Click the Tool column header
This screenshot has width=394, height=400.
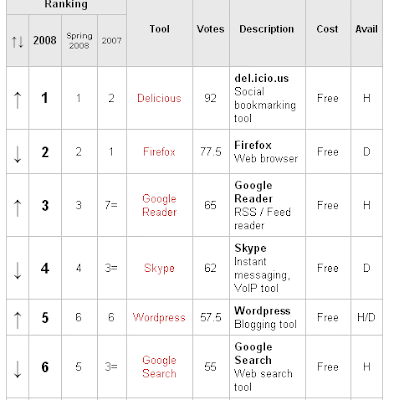pyautogui.click(x=159, y=29)
